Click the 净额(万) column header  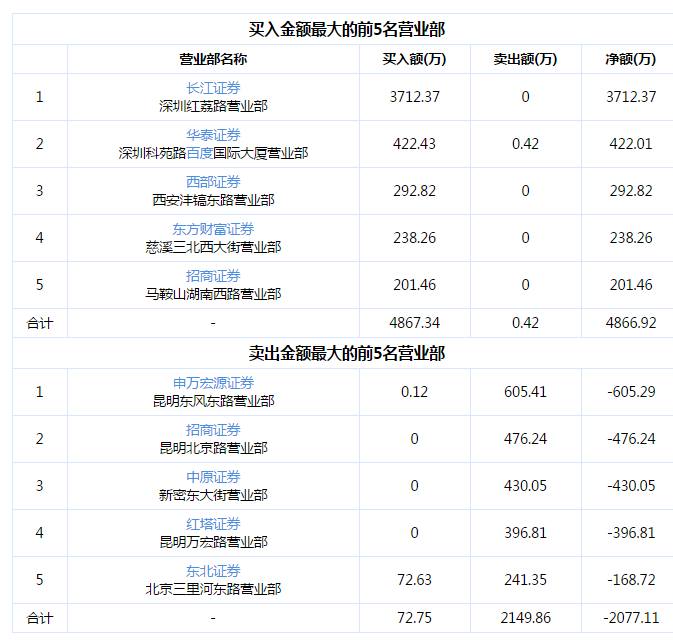click(631, 59)
